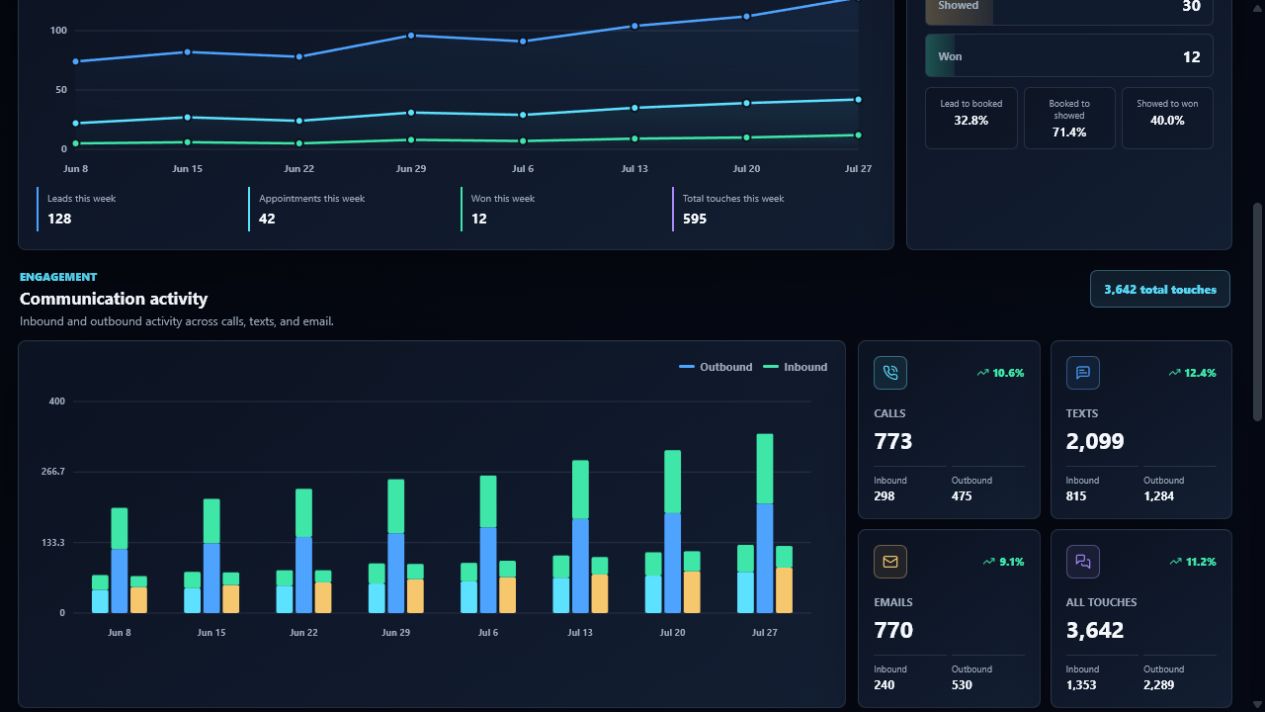
Task: Click the chat bubbles icon on All Touches card
Action: pos(1083,562)
